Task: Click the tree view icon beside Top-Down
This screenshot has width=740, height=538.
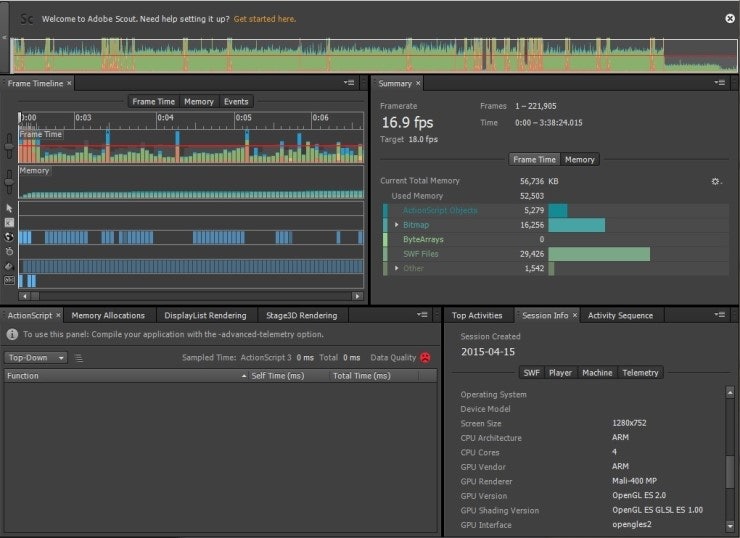Action: [79, 357]
